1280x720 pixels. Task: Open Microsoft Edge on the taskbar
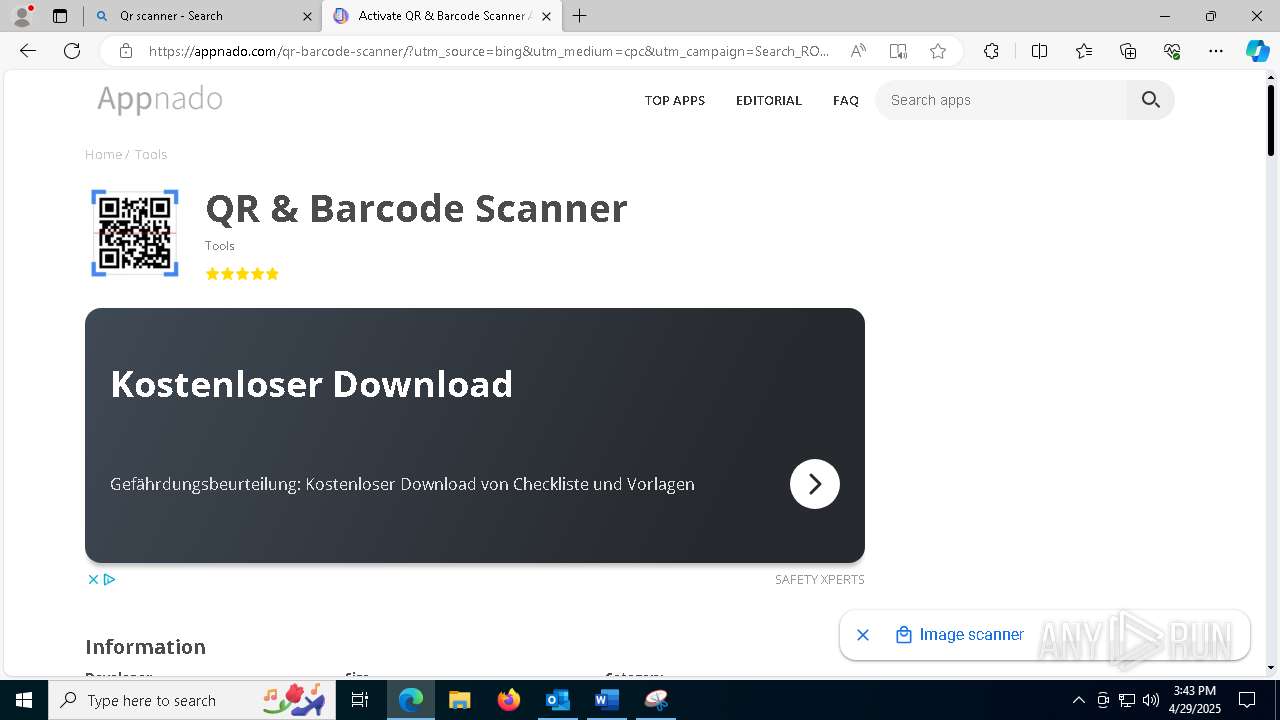[x=411, y=700]
